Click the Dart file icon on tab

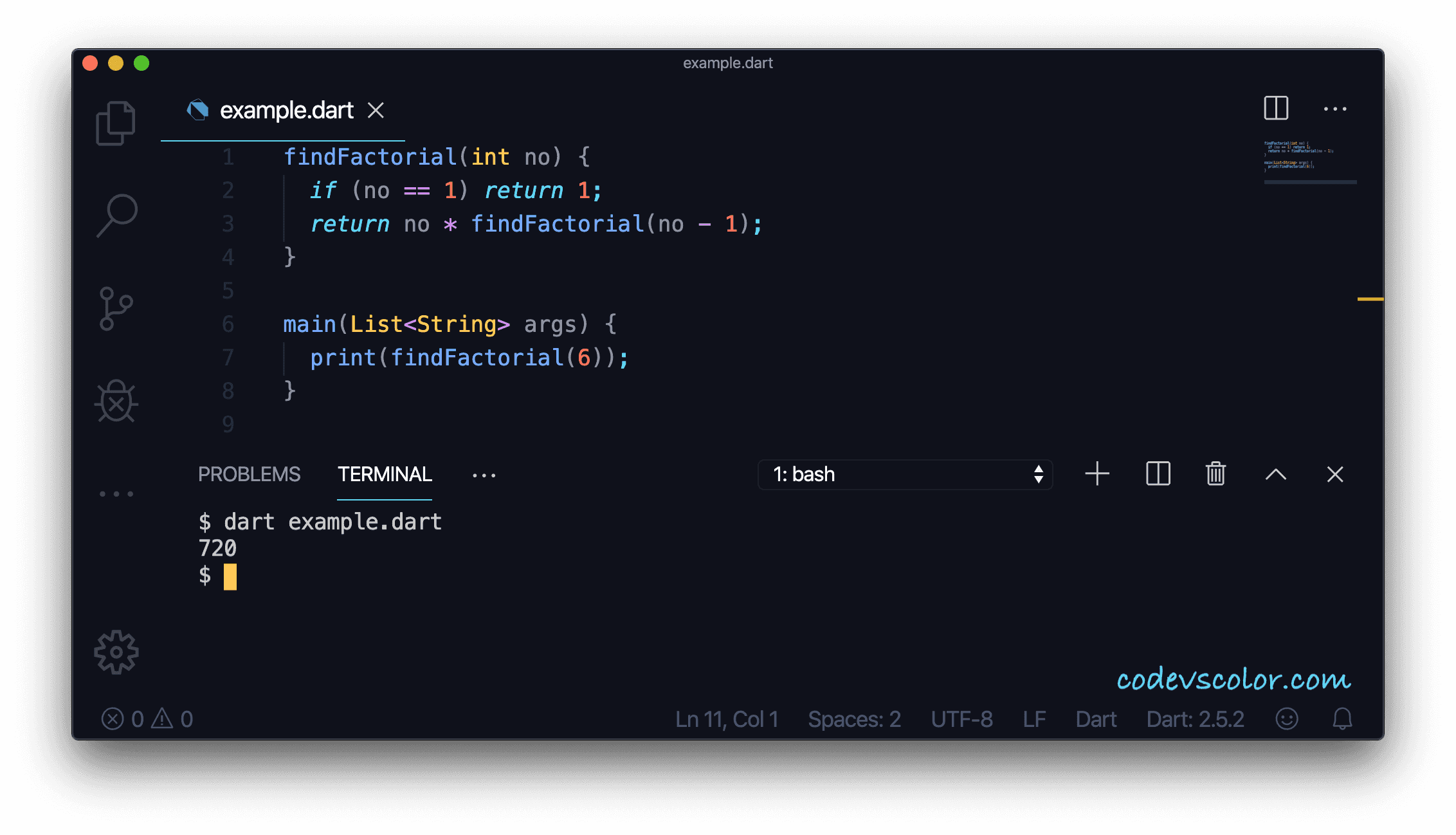(x=197, y=109)
